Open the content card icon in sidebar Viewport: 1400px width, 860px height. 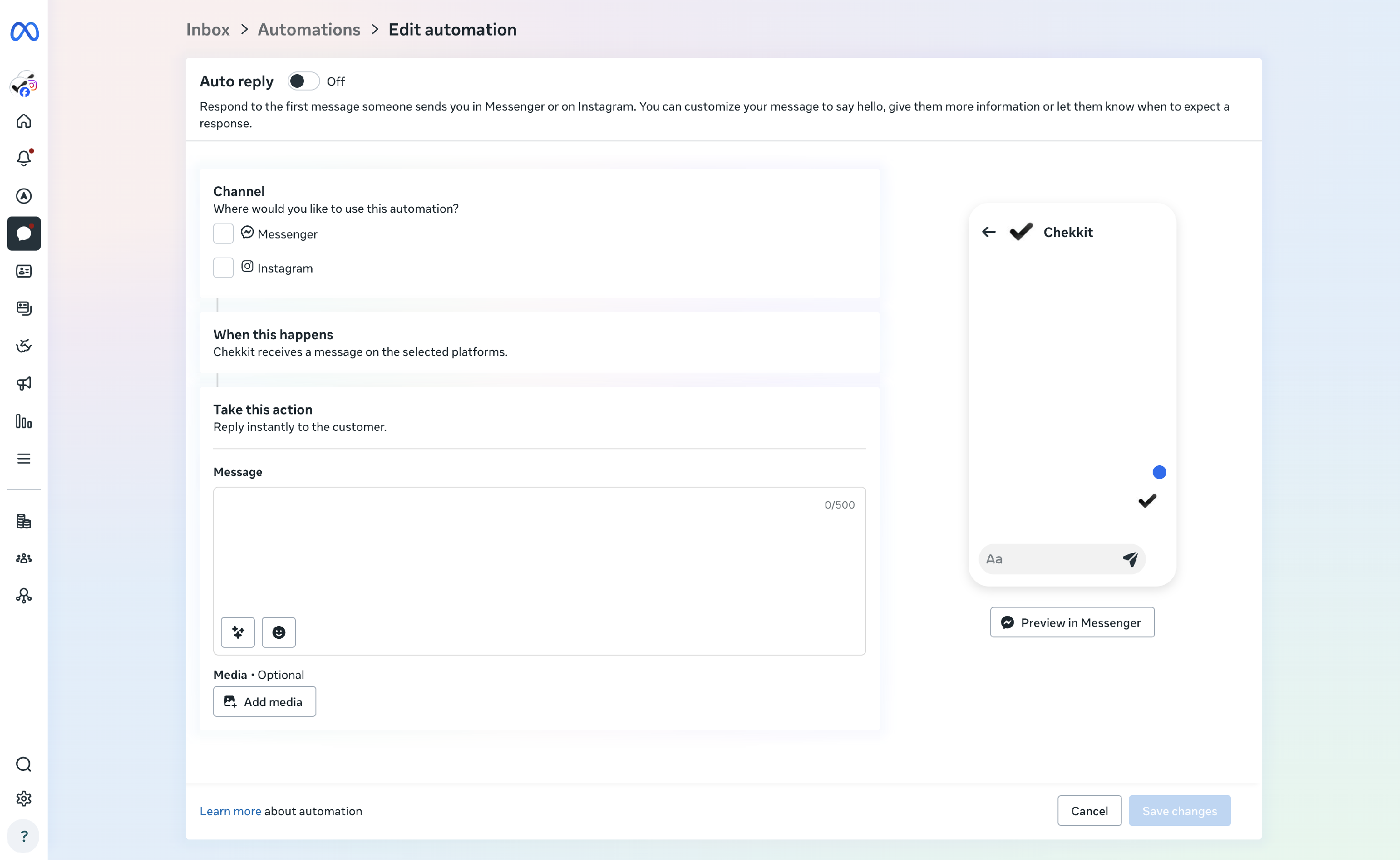point(23,271)
